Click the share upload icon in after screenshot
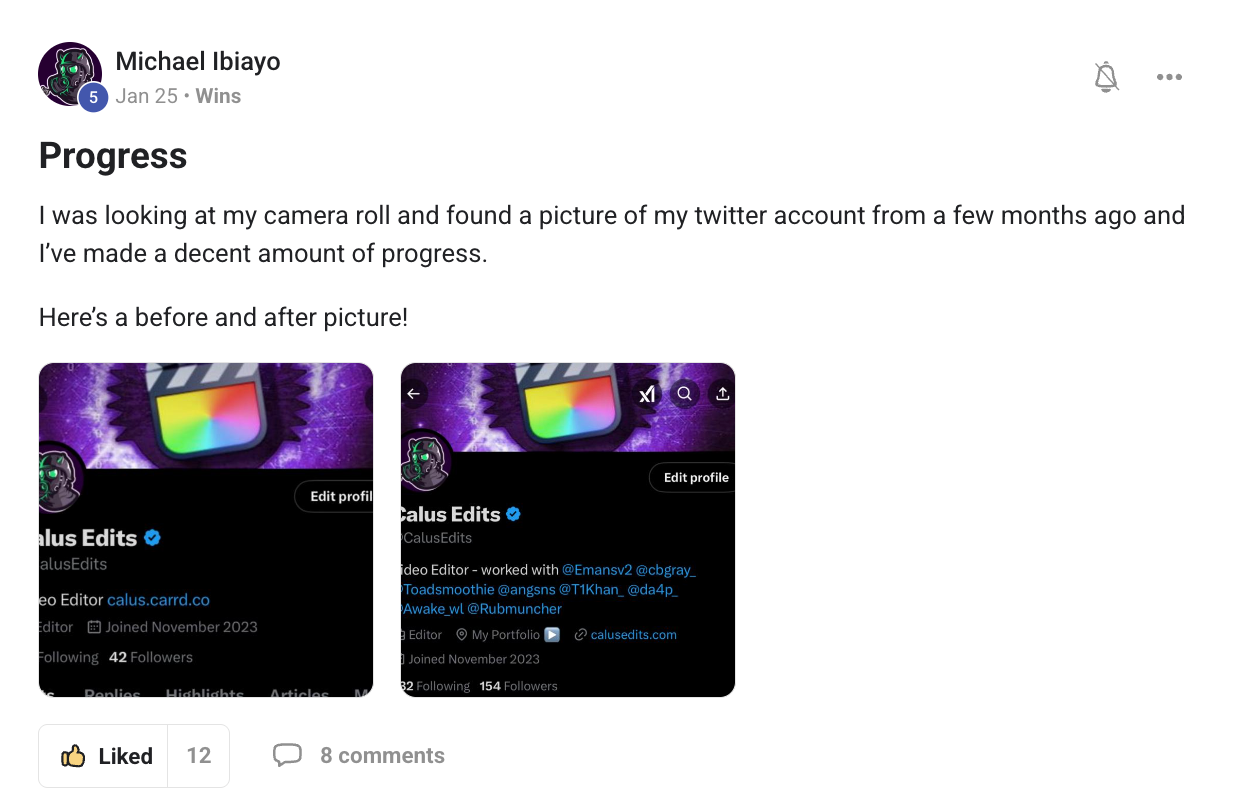 click(722, 394)
